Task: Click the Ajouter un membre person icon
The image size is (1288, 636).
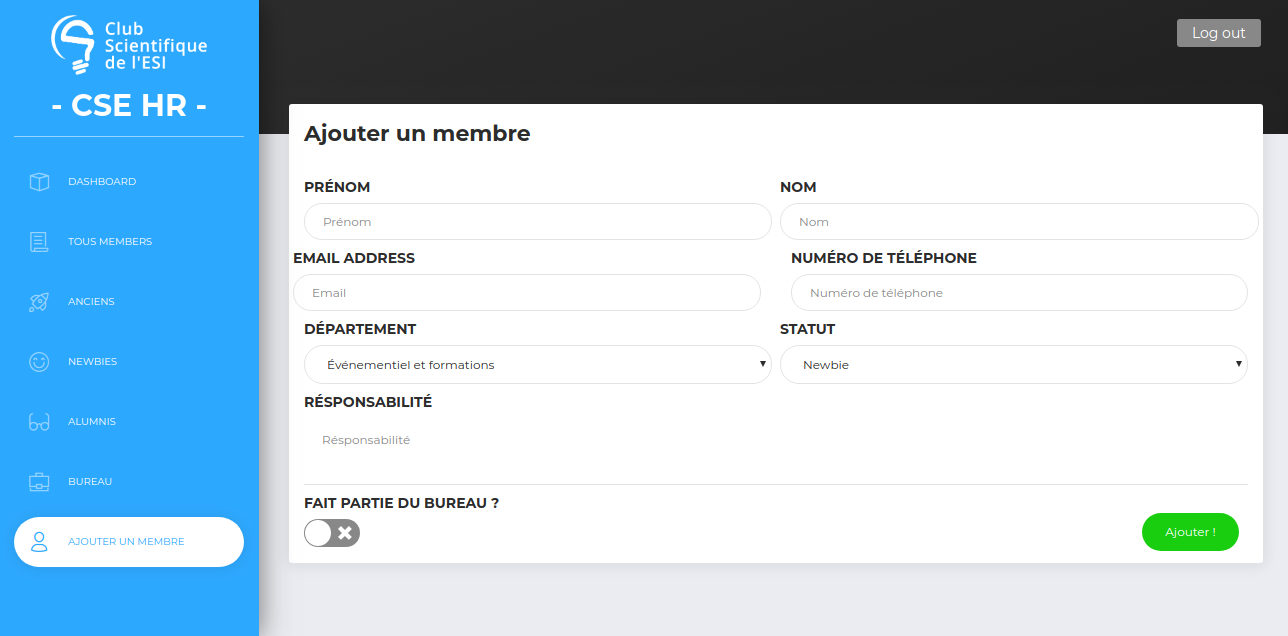Action: click(x=39, y=542)
